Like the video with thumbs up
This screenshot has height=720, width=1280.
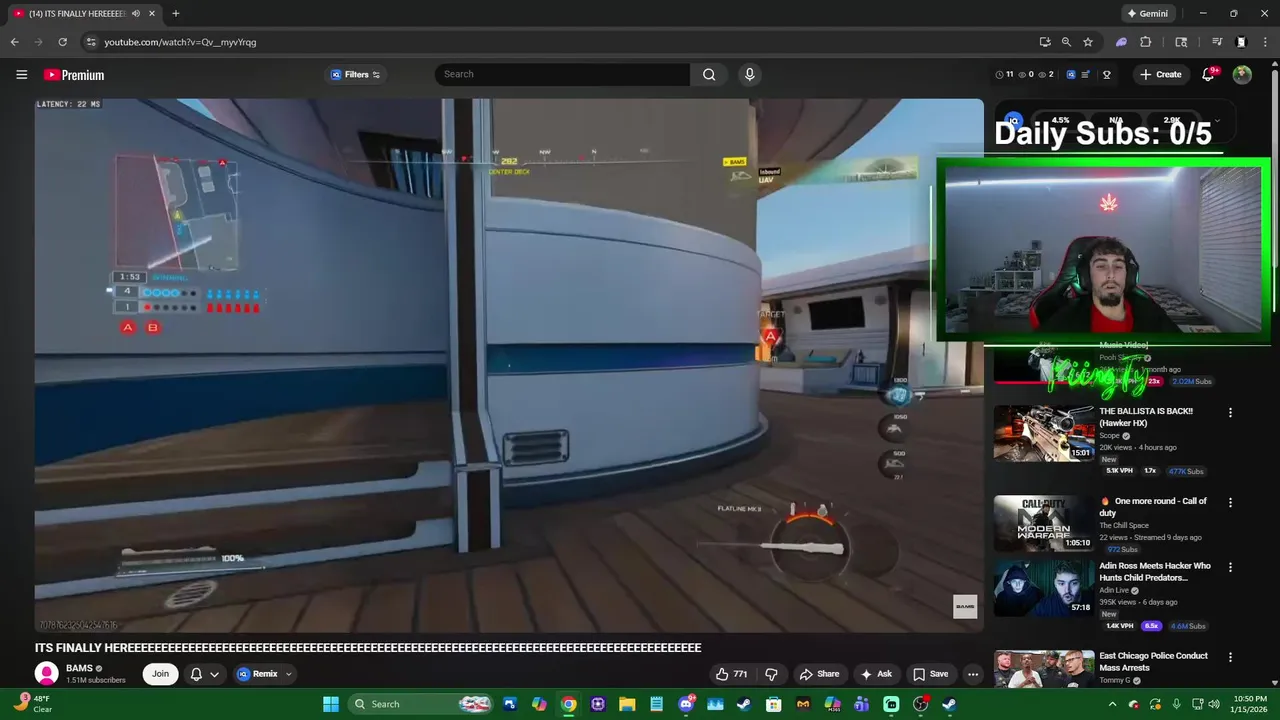click(731, 674)
